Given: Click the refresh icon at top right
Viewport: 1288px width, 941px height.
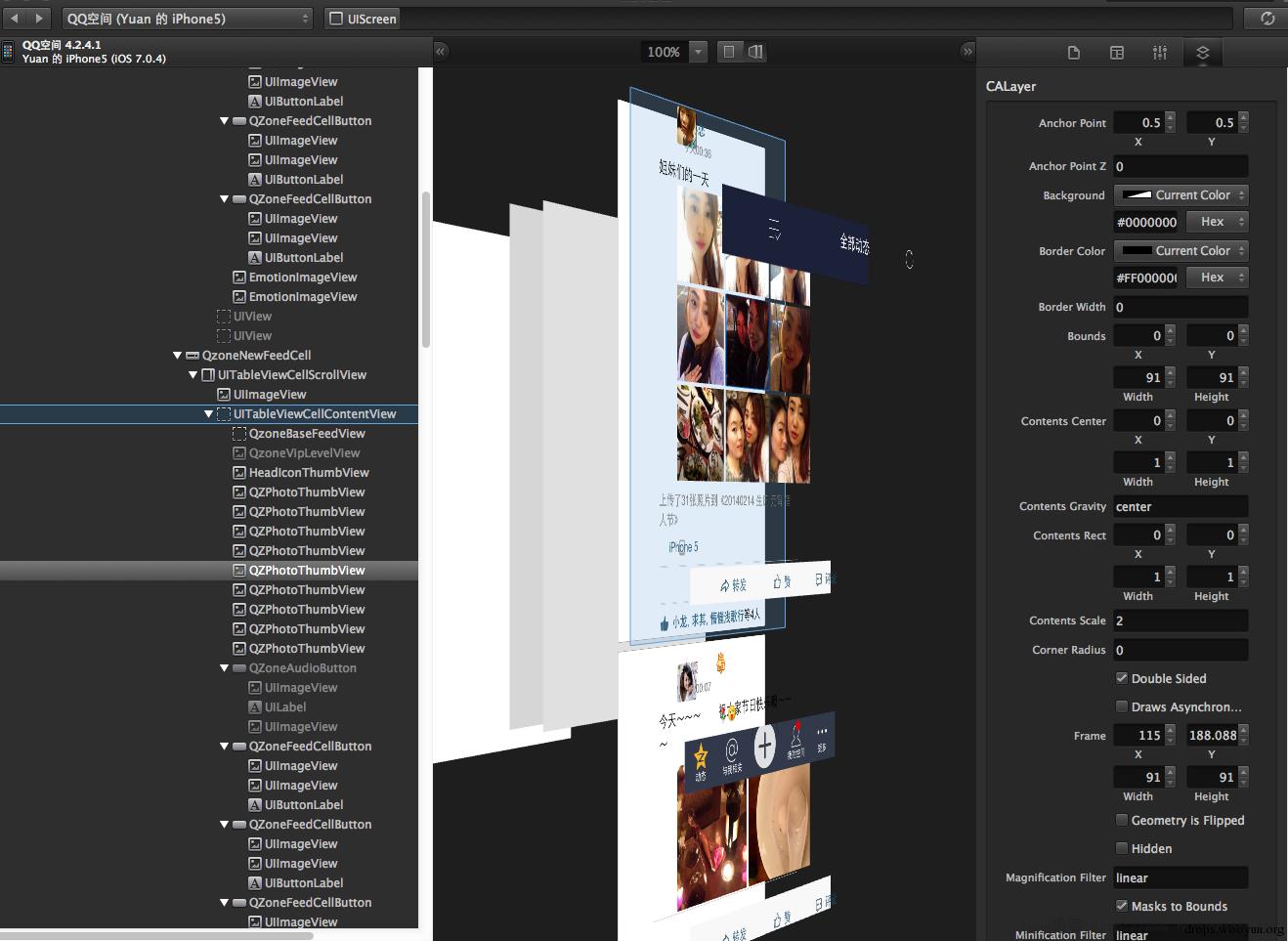Looking at the screenshot, I should 1267,19.
